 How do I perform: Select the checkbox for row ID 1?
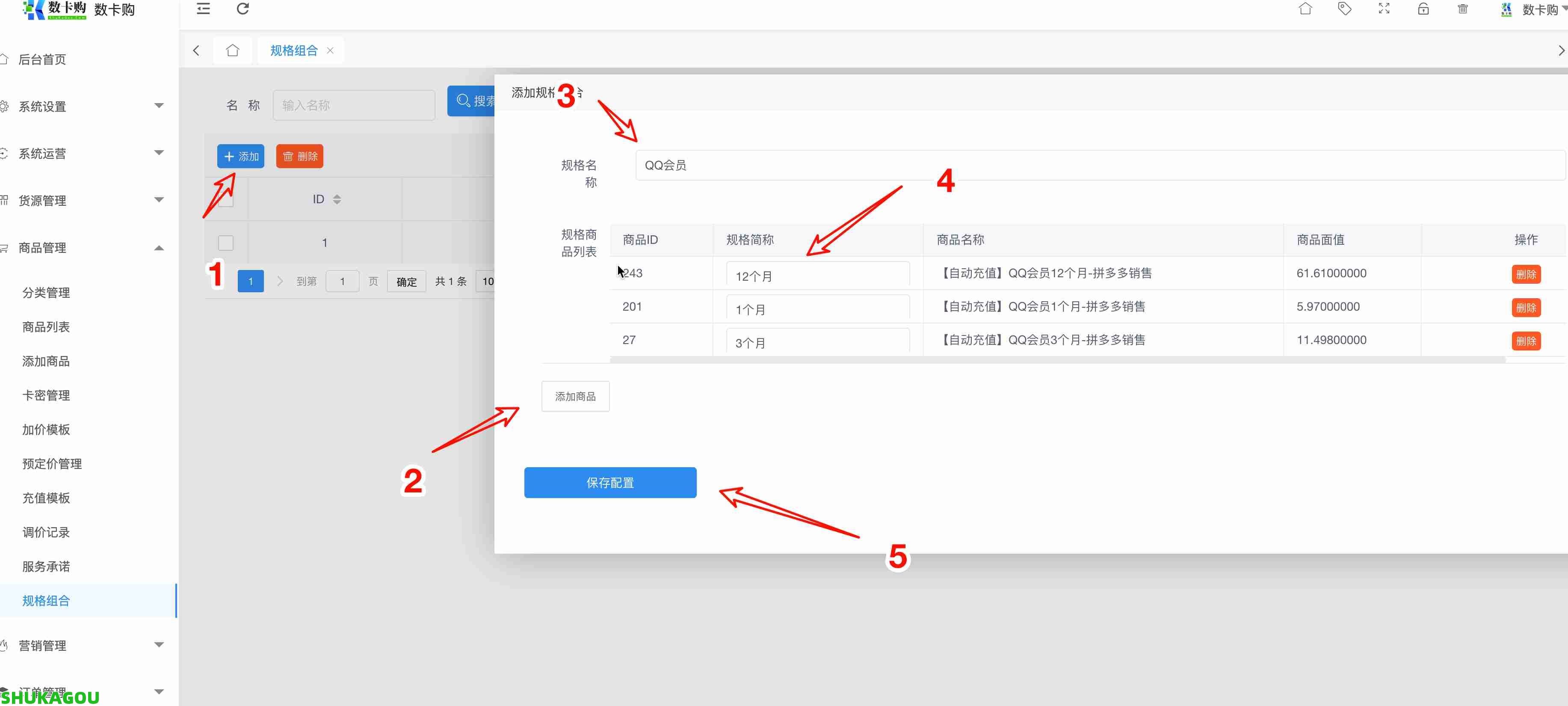point(225,243)
